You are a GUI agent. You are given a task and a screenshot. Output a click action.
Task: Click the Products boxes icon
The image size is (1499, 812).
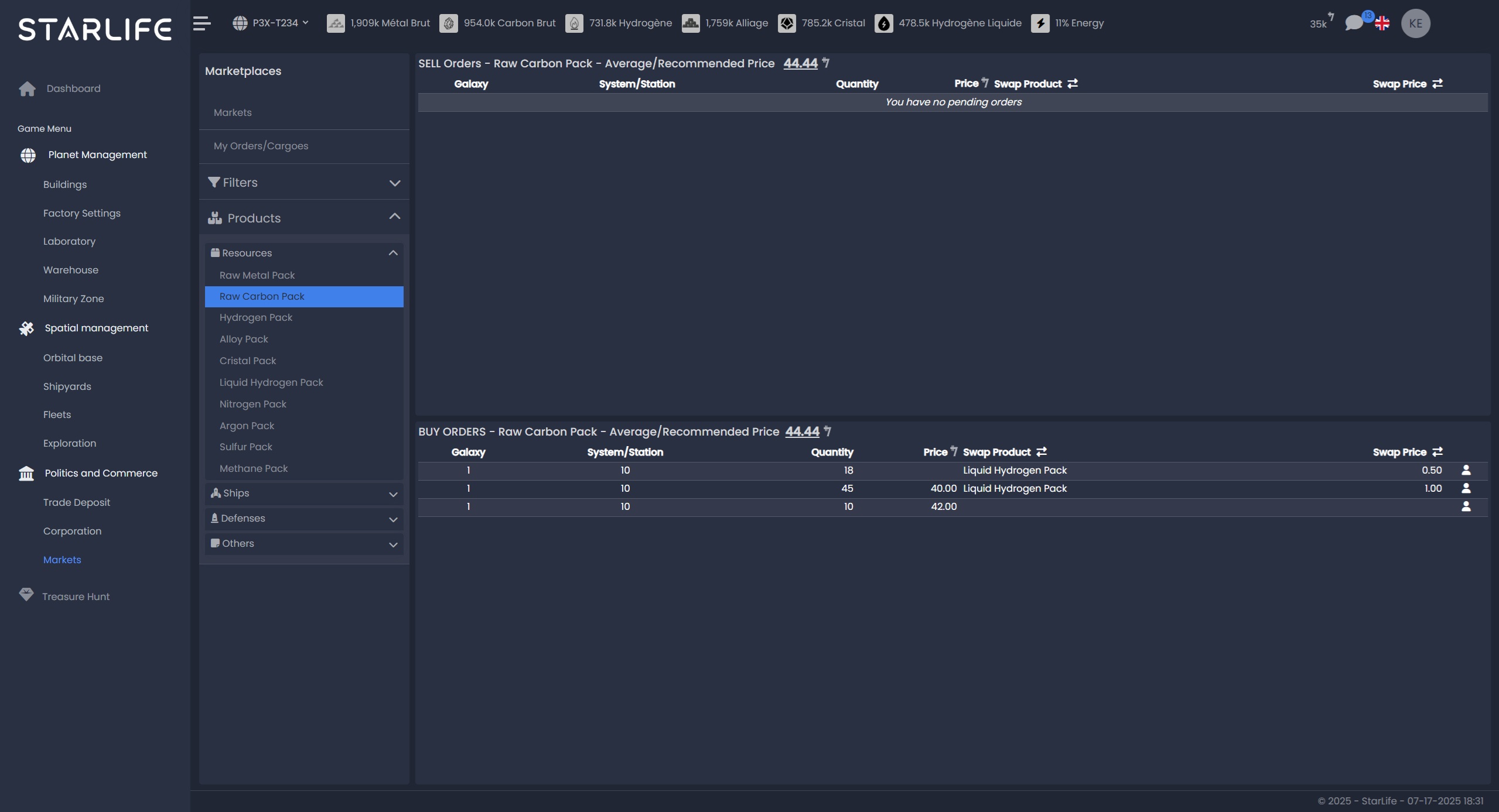point(215,218)
